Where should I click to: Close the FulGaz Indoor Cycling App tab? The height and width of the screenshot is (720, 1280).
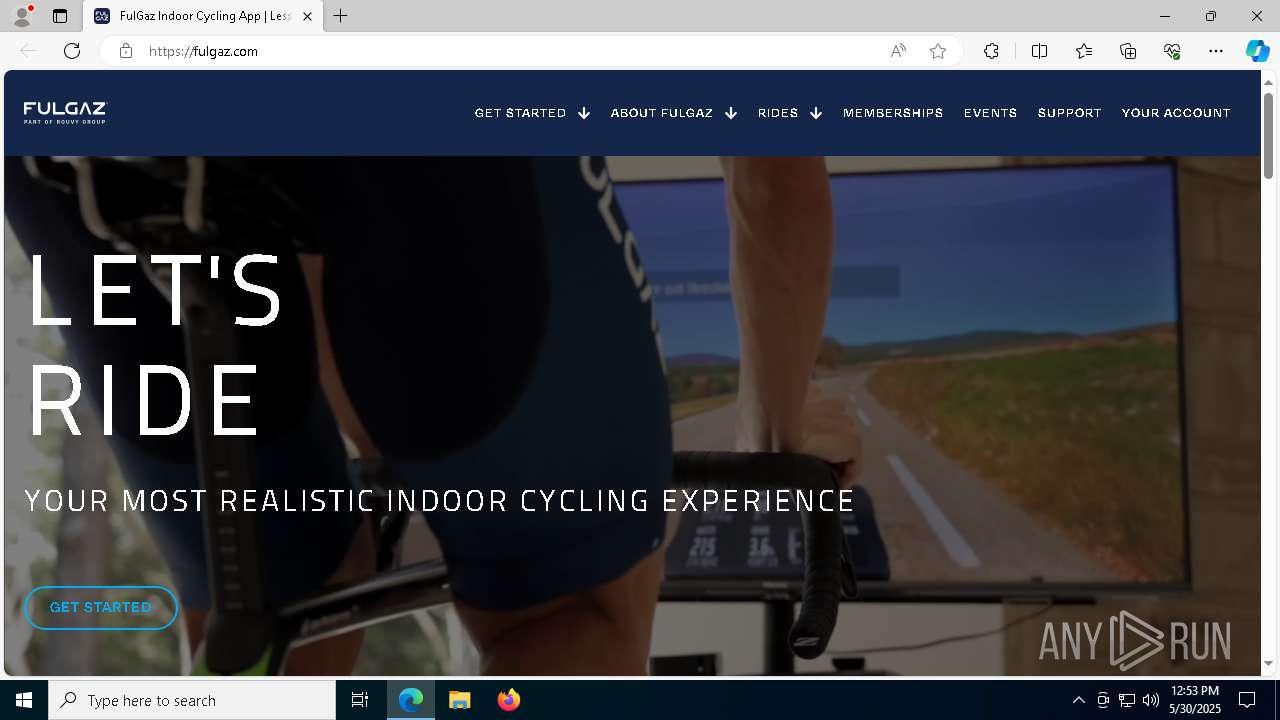point(307,16)
